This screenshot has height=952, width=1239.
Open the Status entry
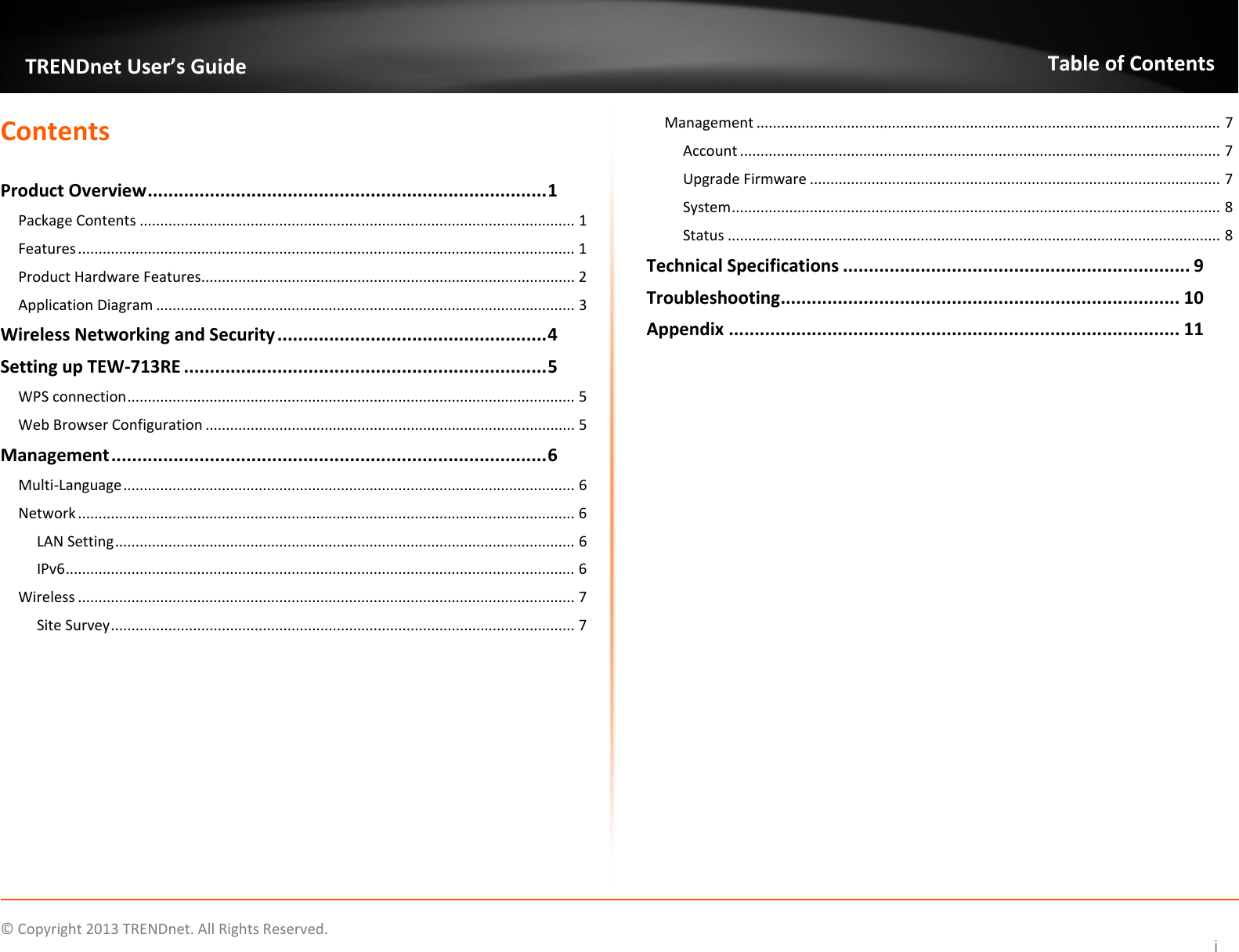click(958, 235)
